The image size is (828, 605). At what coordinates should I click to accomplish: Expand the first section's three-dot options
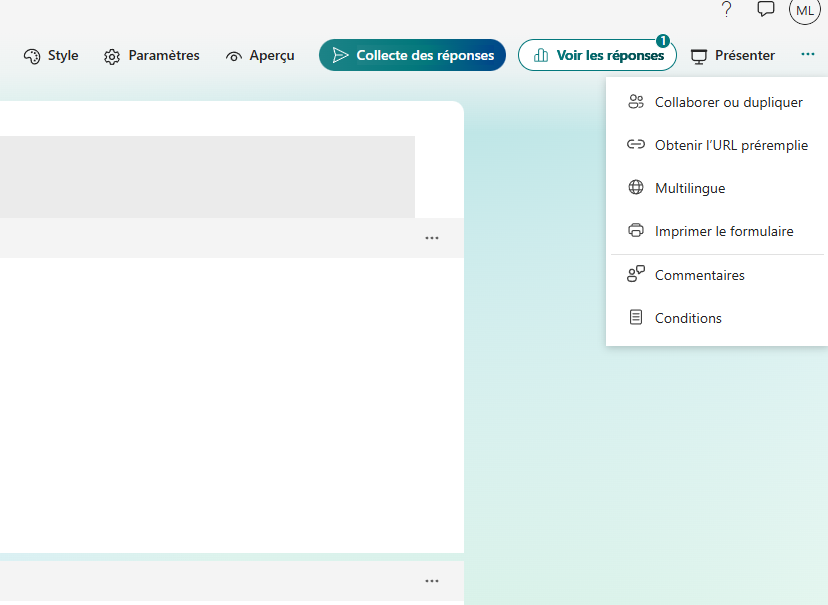[x=432, y=238]
